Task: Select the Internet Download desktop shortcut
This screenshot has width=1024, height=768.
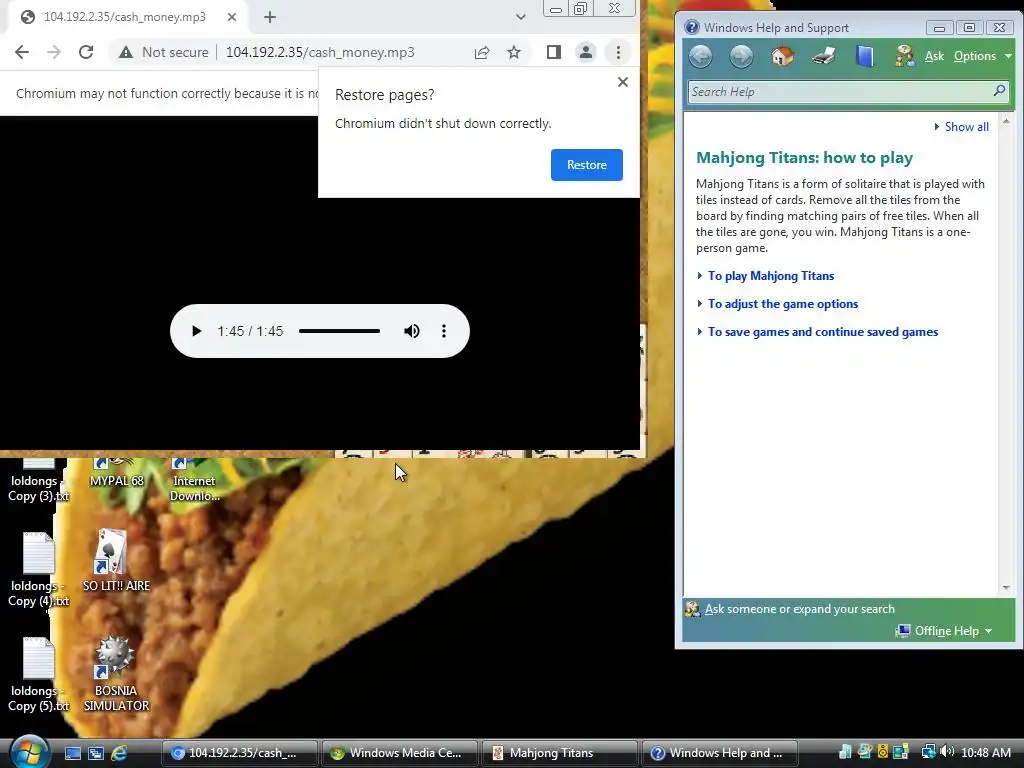Action: [x=194, y=481]
